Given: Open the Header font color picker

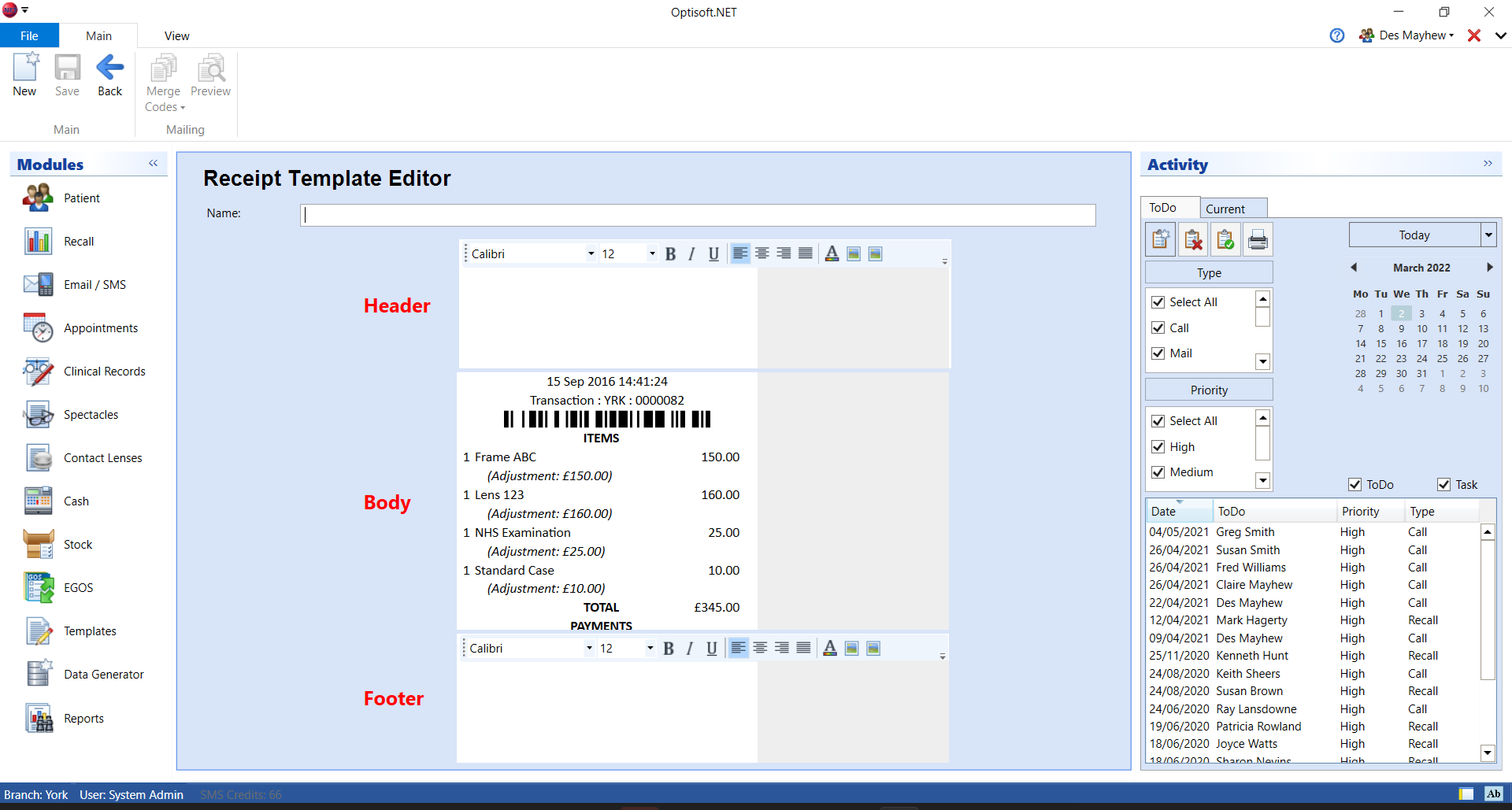Looking at the screenshot, I should coord(832,253).
